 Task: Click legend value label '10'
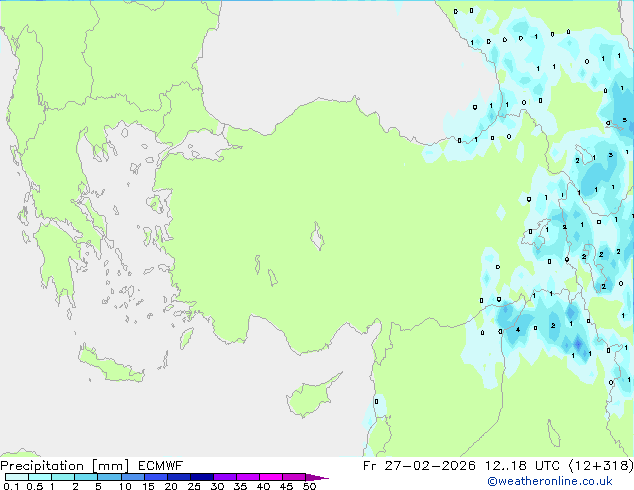pyautogui.click(x=125, y=486)
